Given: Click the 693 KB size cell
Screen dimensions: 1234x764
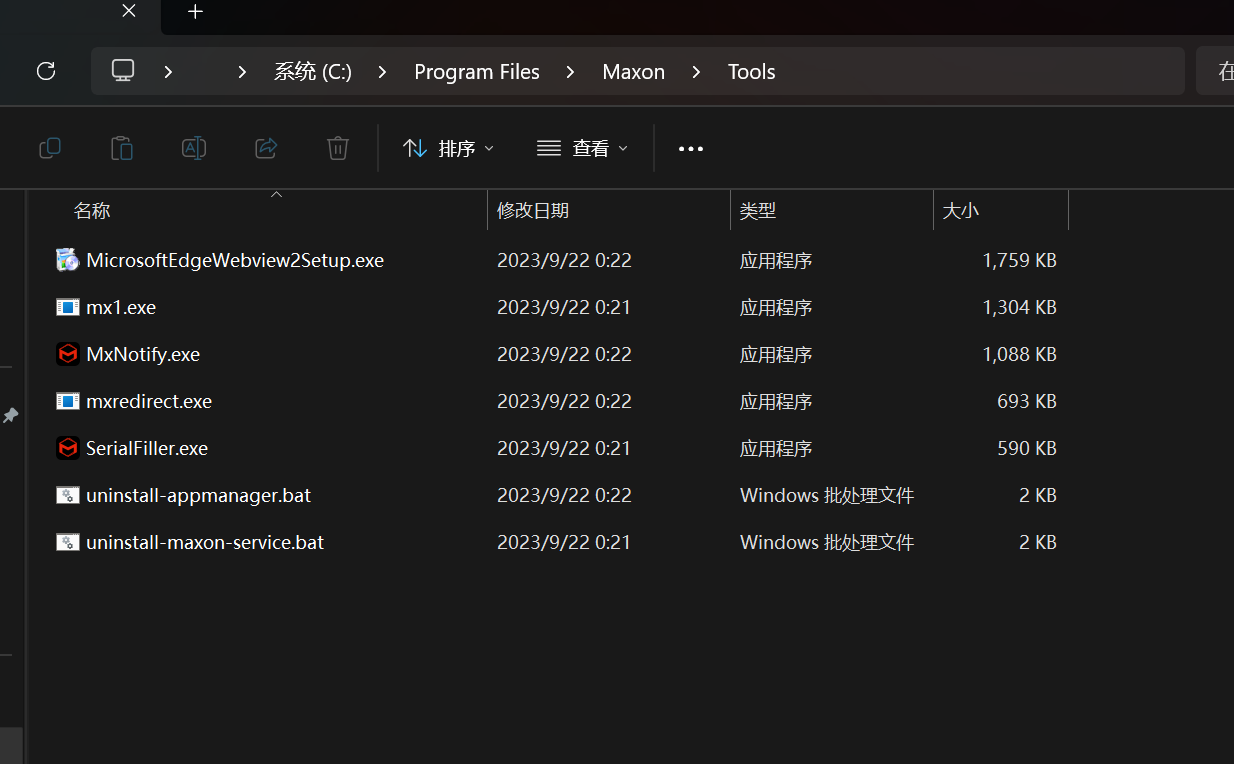Looking at the screenshot, I should click(1027, 401).
